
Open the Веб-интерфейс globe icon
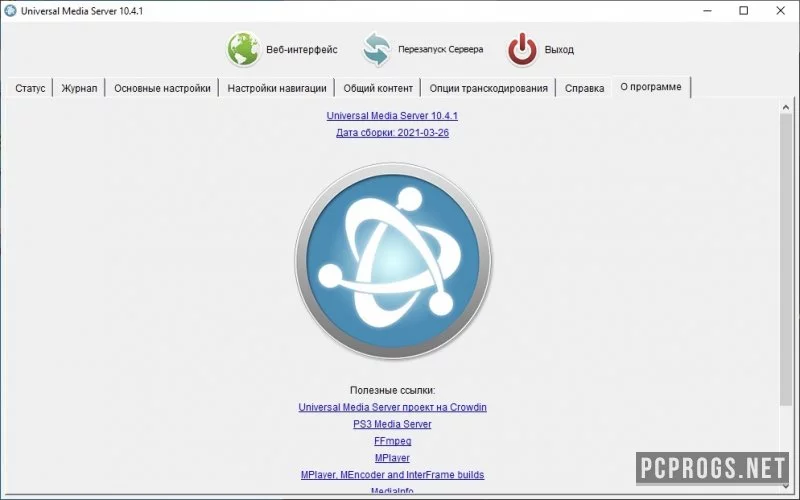click(x=243, y=49)
